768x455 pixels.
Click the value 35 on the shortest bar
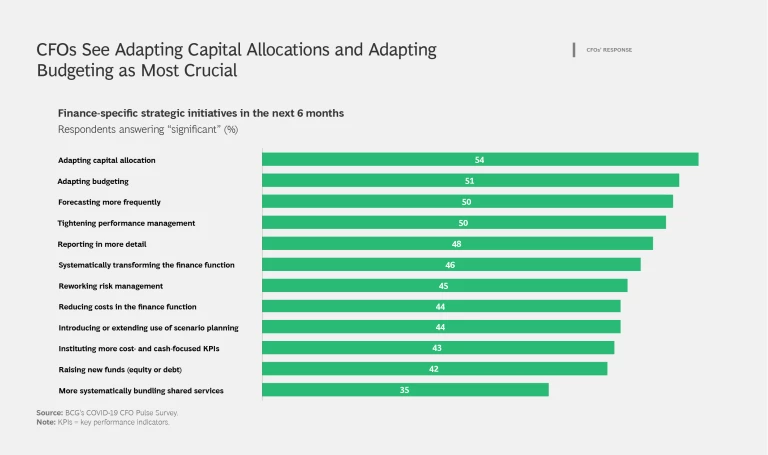(404, 389)
